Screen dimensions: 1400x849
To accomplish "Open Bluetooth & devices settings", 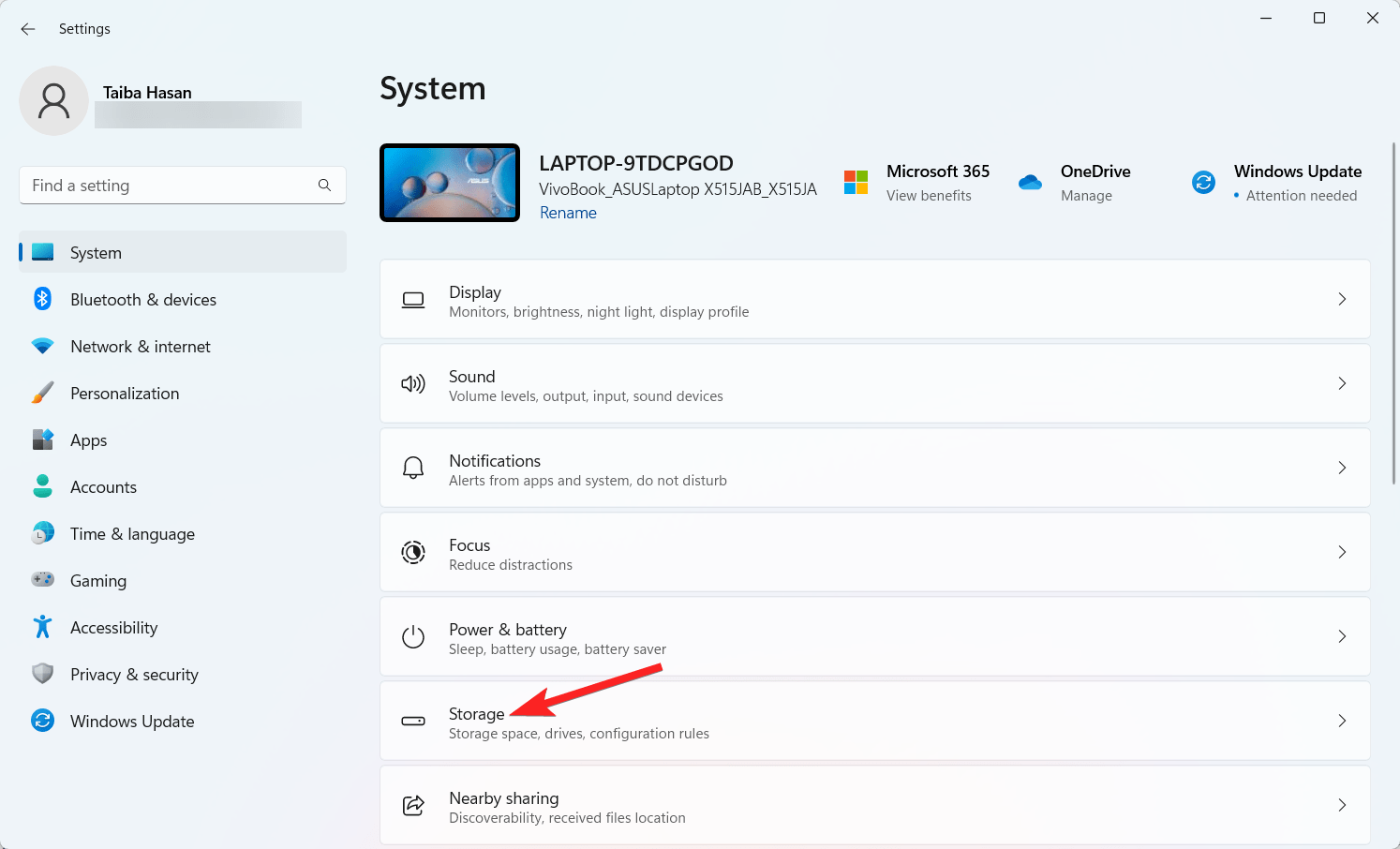I will (141, 299).
